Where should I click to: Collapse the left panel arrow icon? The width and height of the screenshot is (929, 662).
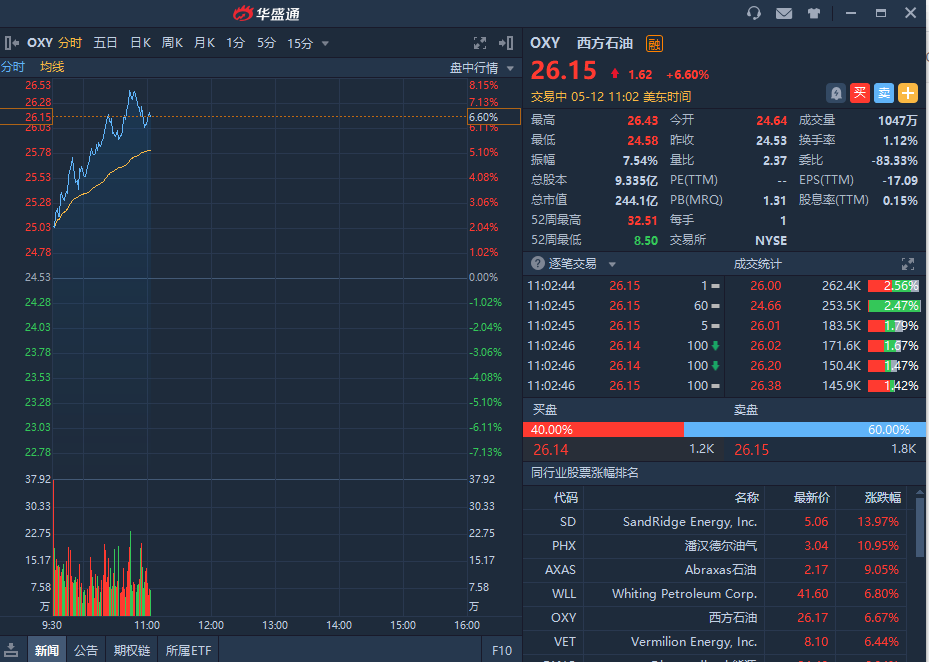click(11, 43)
